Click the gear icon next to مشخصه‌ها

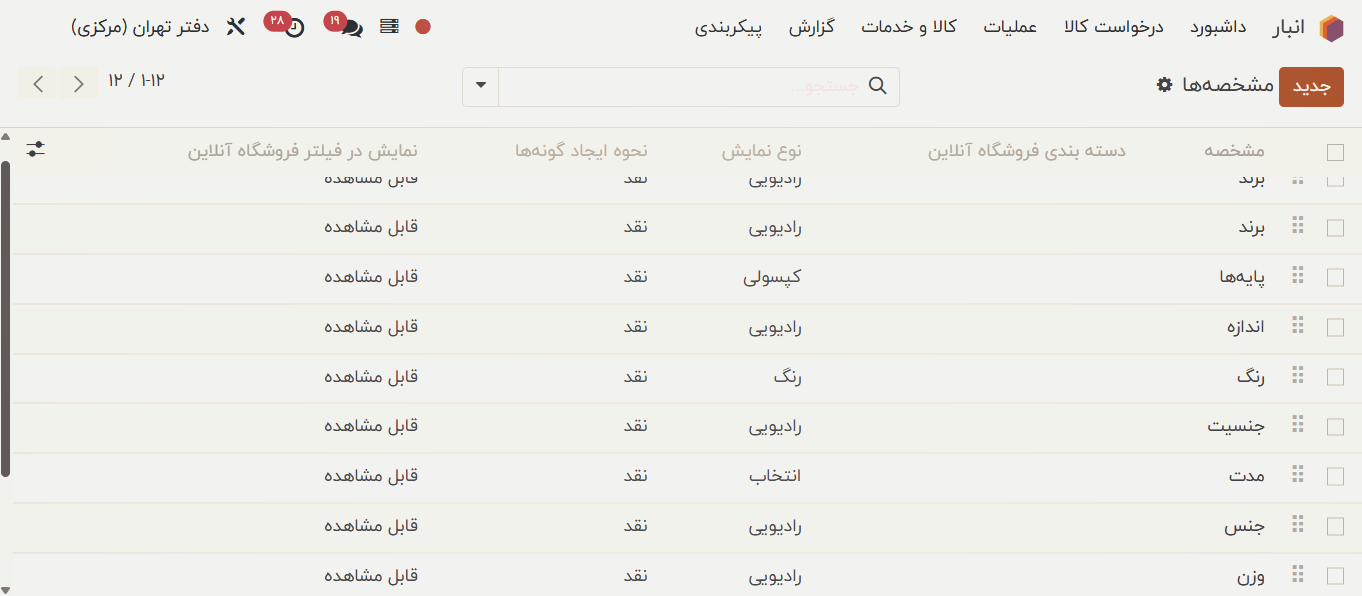[x=1164, y=85]
